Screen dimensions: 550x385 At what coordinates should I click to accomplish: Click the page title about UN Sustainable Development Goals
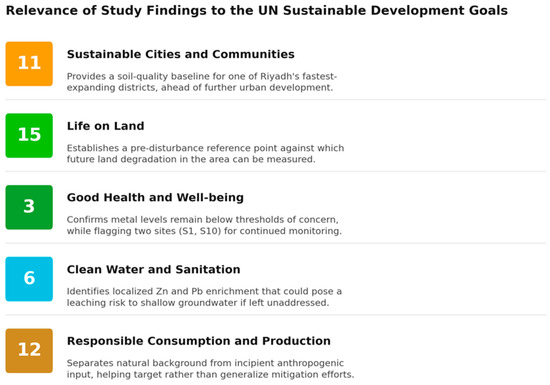coord(257,11)
